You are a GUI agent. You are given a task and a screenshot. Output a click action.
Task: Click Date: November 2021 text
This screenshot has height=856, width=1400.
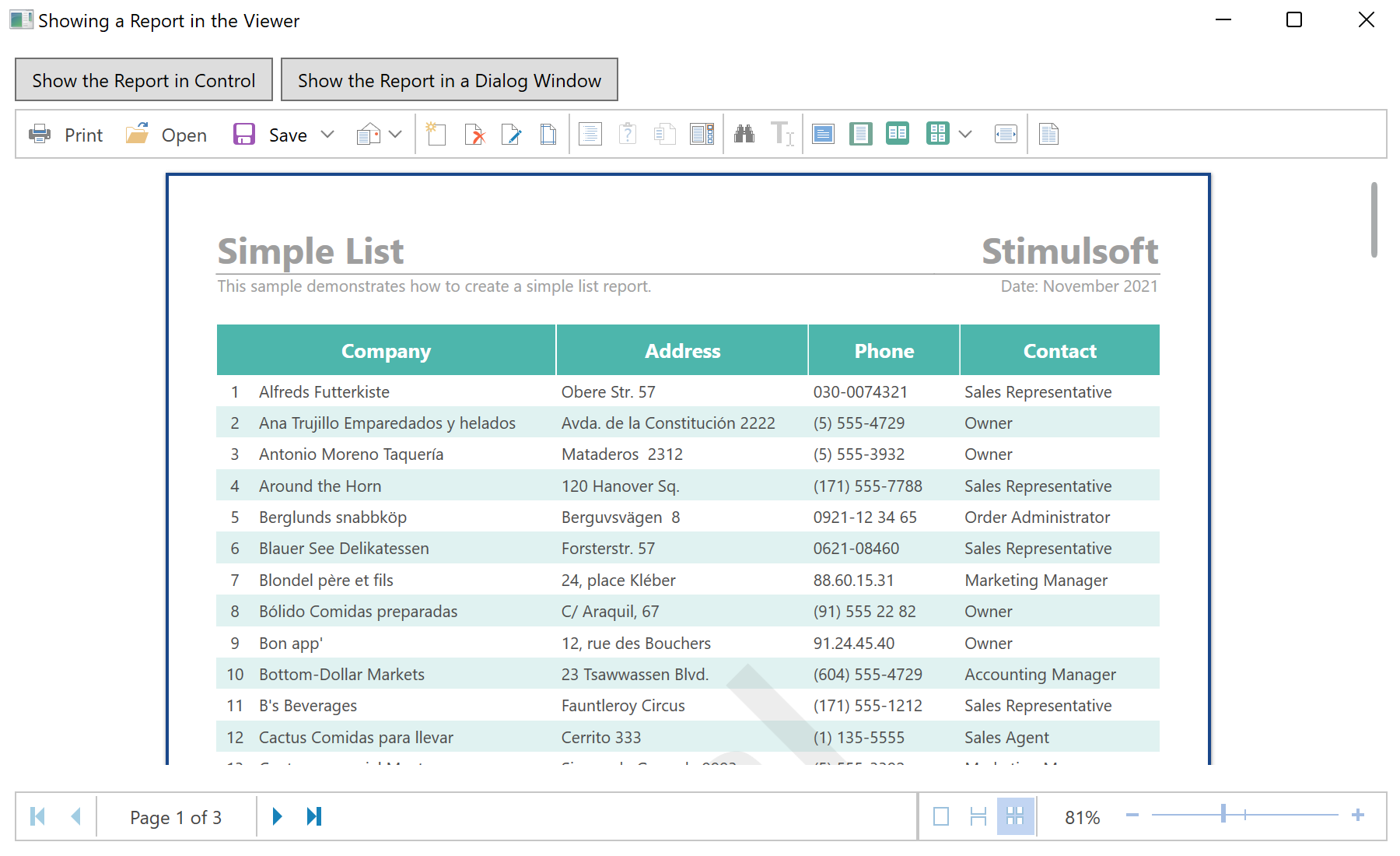pyautogui.click(x=1079, y=286)
